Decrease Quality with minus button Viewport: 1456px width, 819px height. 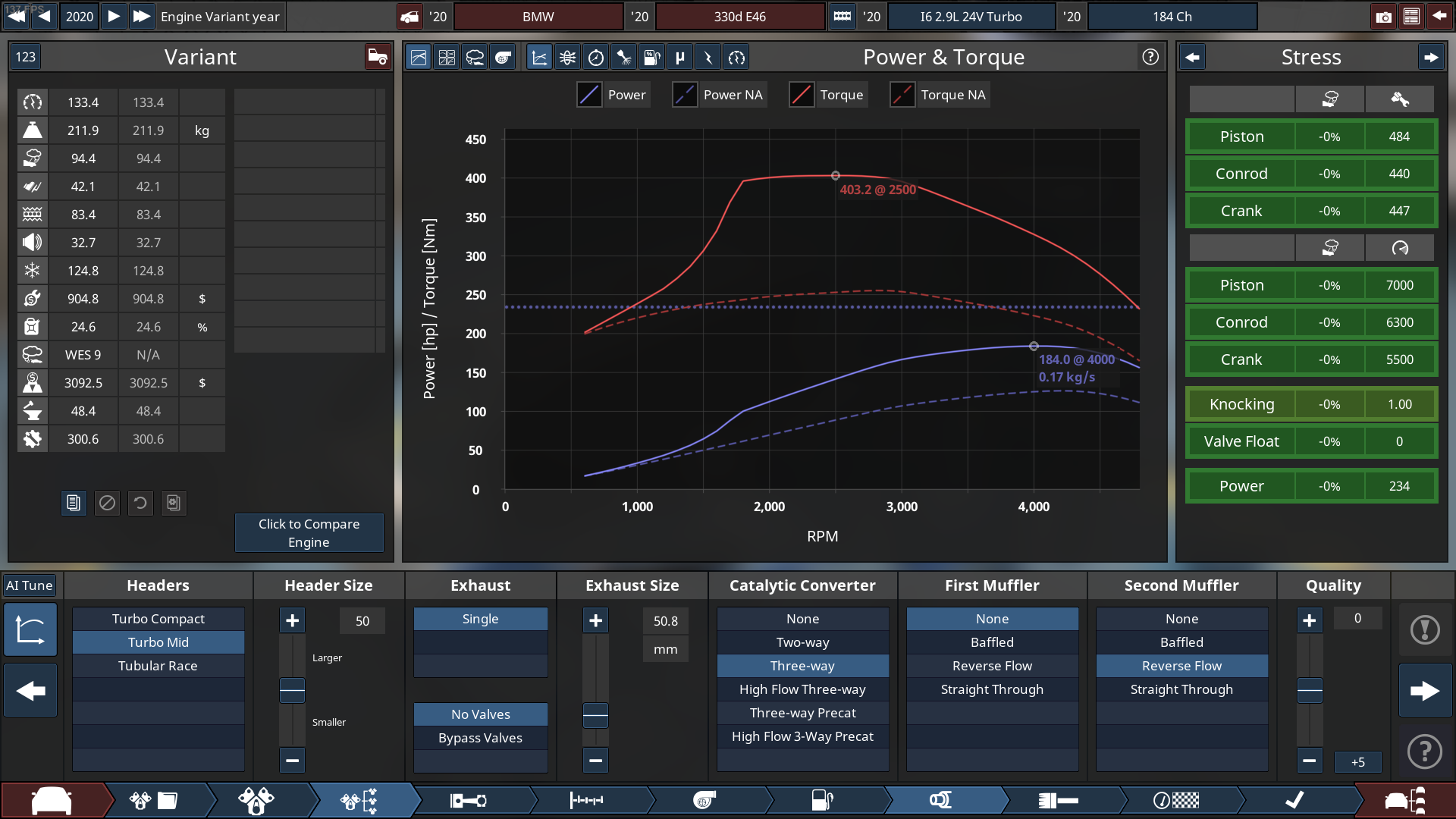(1310, 760)
